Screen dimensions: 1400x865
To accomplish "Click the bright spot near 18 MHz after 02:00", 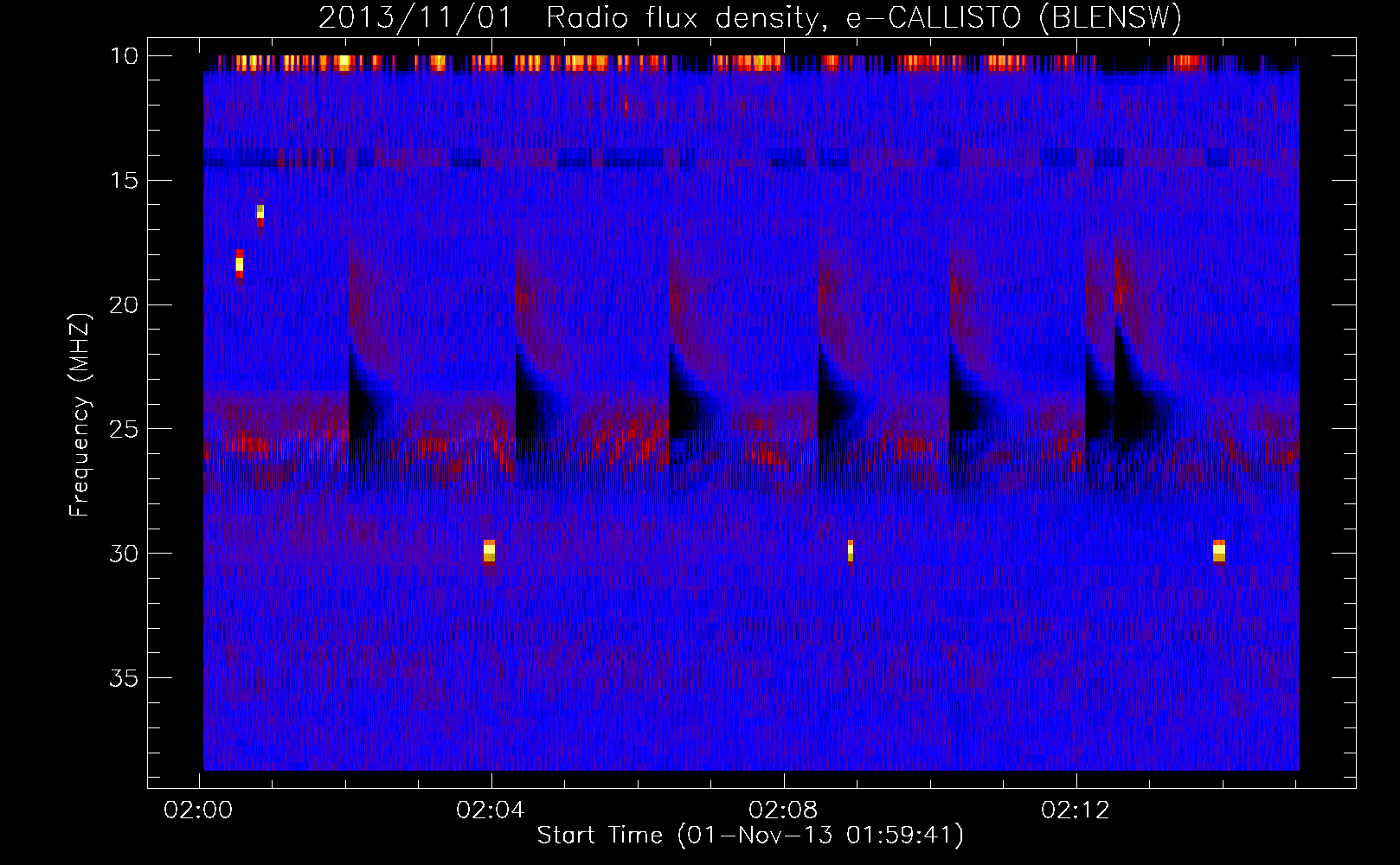I will coord(240,263).
